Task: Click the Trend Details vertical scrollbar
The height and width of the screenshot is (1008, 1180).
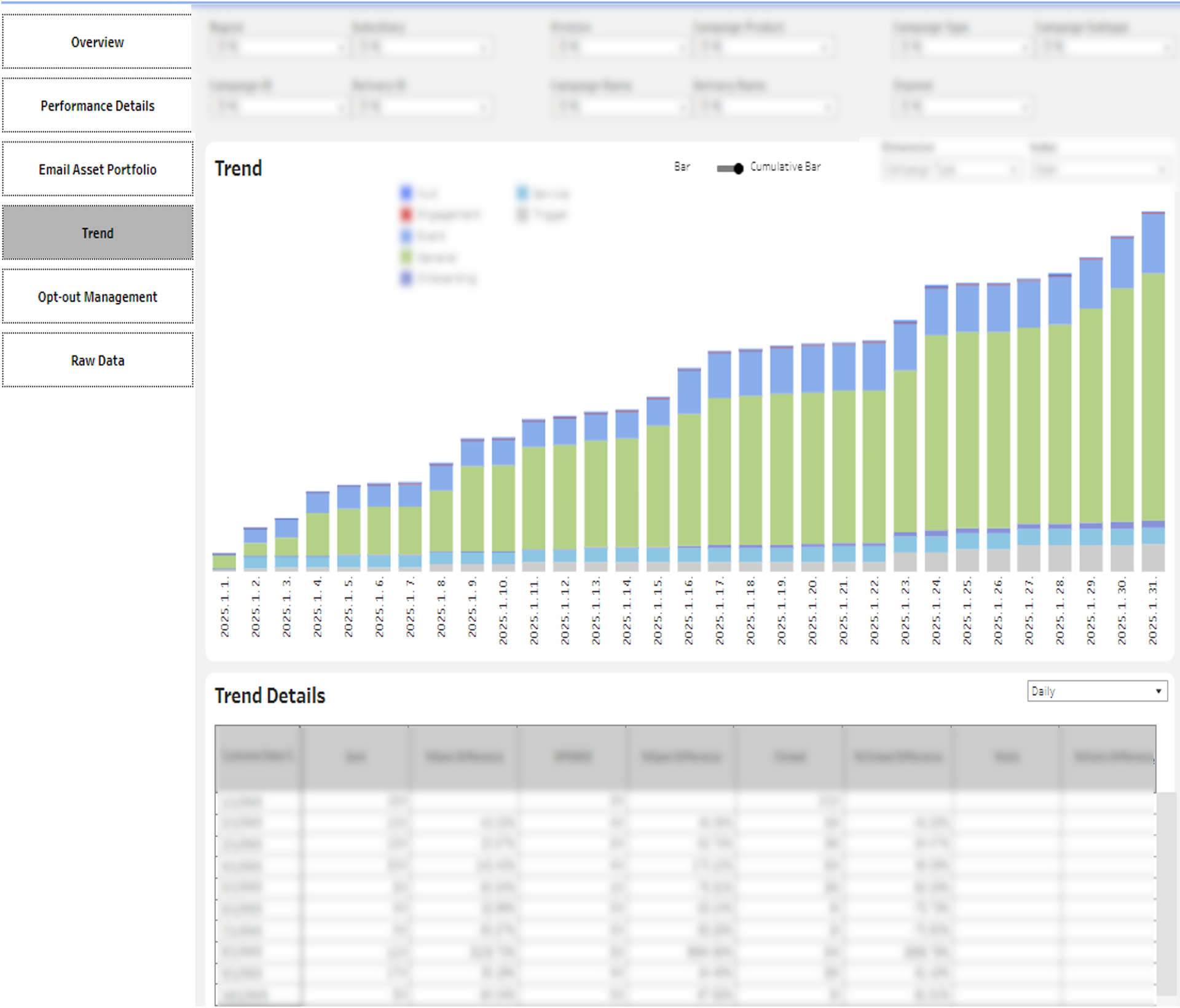Action: pyautogui.click(x=1165, y=891)
